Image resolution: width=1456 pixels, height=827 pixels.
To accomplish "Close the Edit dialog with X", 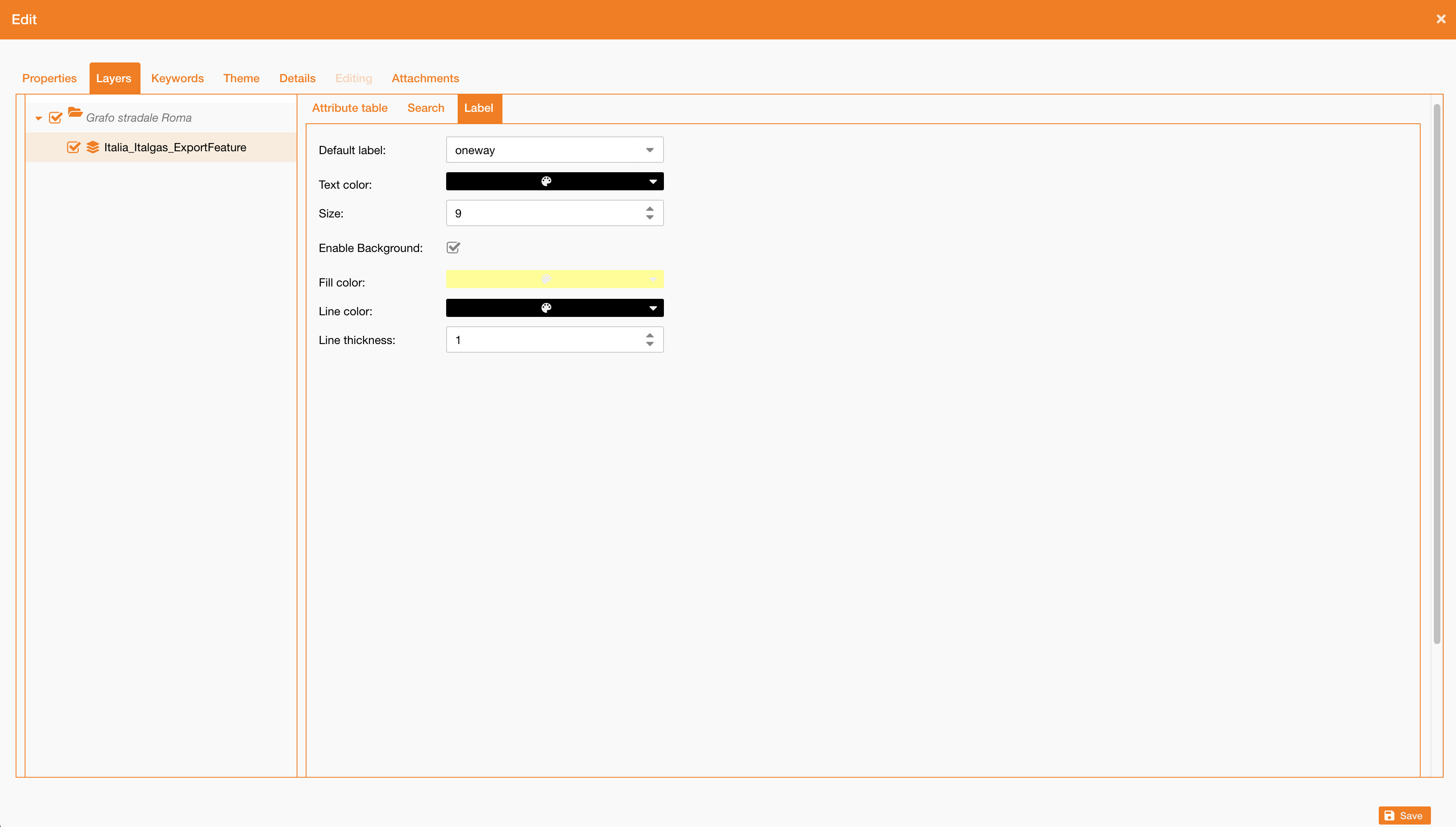I will pos(1441,19).
